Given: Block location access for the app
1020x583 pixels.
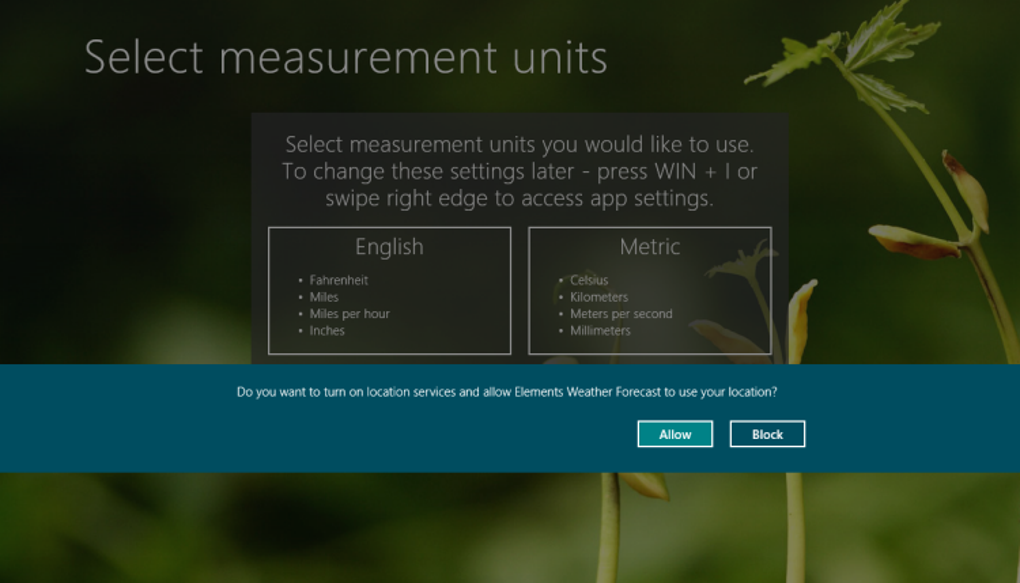Looking at the screenshot, I should click(767, 434).
